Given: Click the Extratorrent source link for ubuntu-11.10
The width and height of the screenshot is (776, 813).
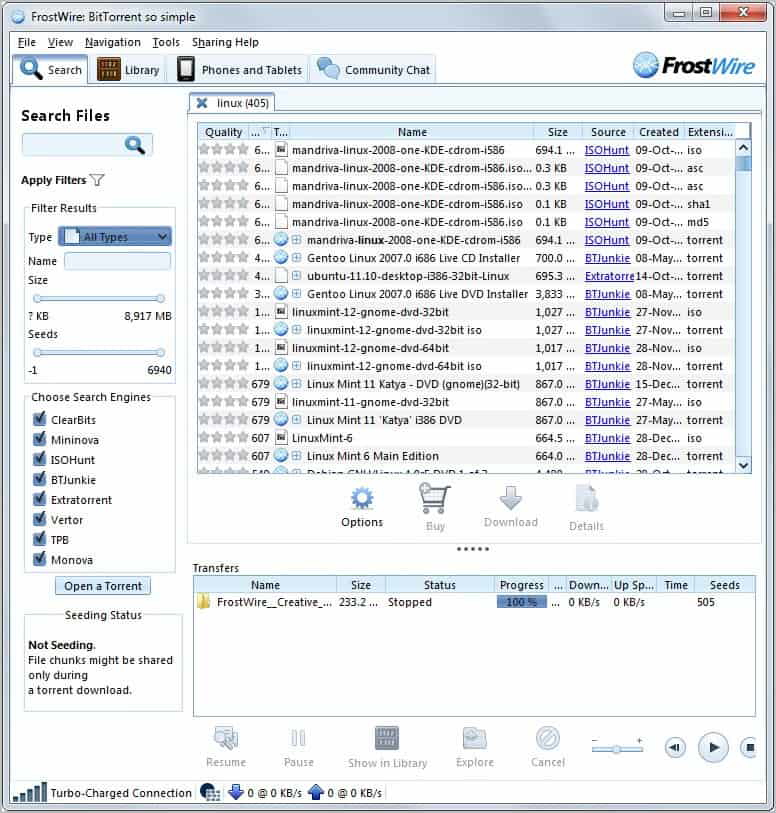Looking at the screenshot, I should [x=609, y=276].
